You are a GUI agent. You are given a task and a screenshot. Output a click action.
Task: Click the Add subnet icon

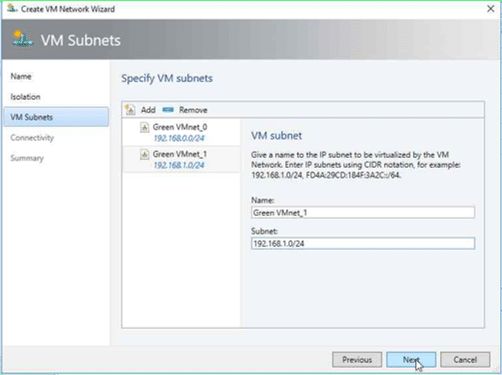[130, 110]
